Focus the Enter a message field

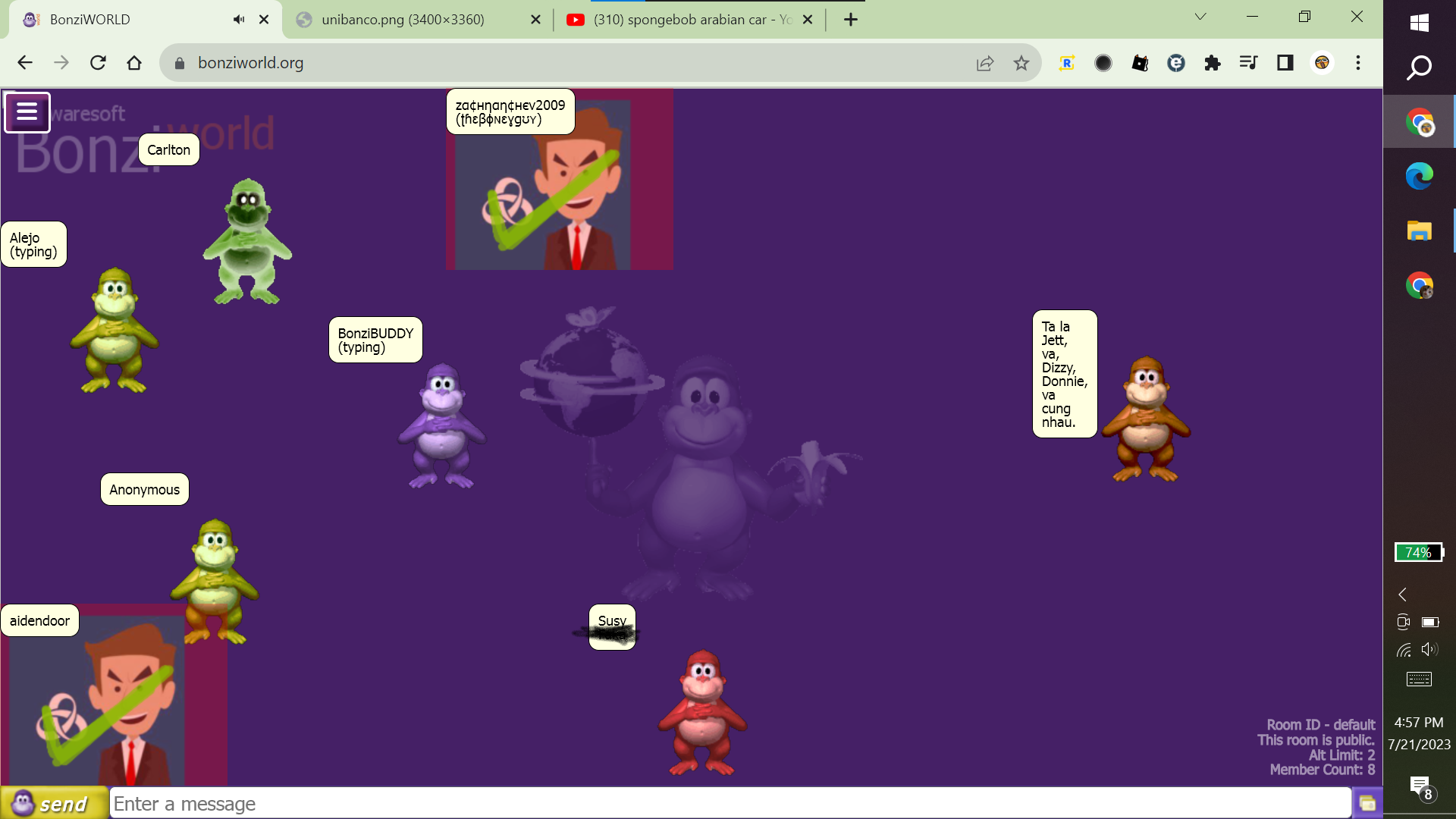[730, 803]
